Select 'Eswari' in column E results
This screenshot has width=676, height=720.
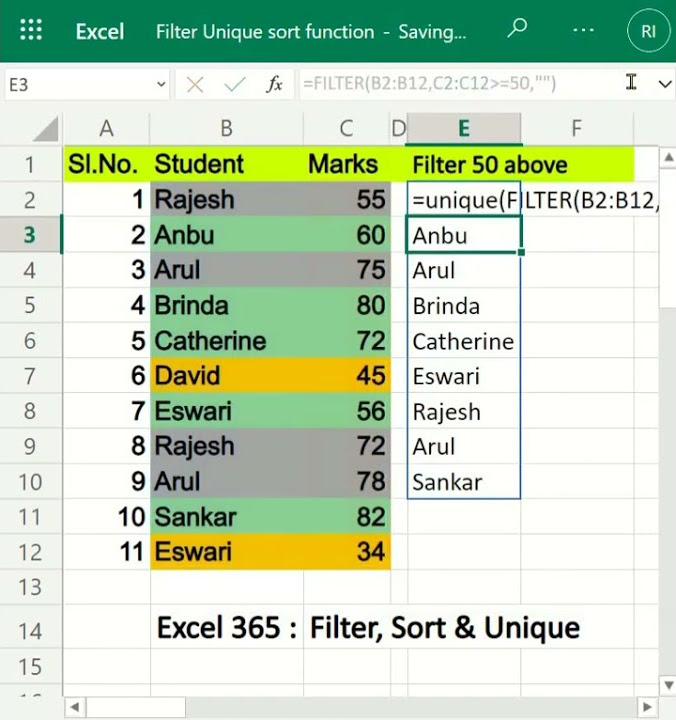[x=464, y=376]
